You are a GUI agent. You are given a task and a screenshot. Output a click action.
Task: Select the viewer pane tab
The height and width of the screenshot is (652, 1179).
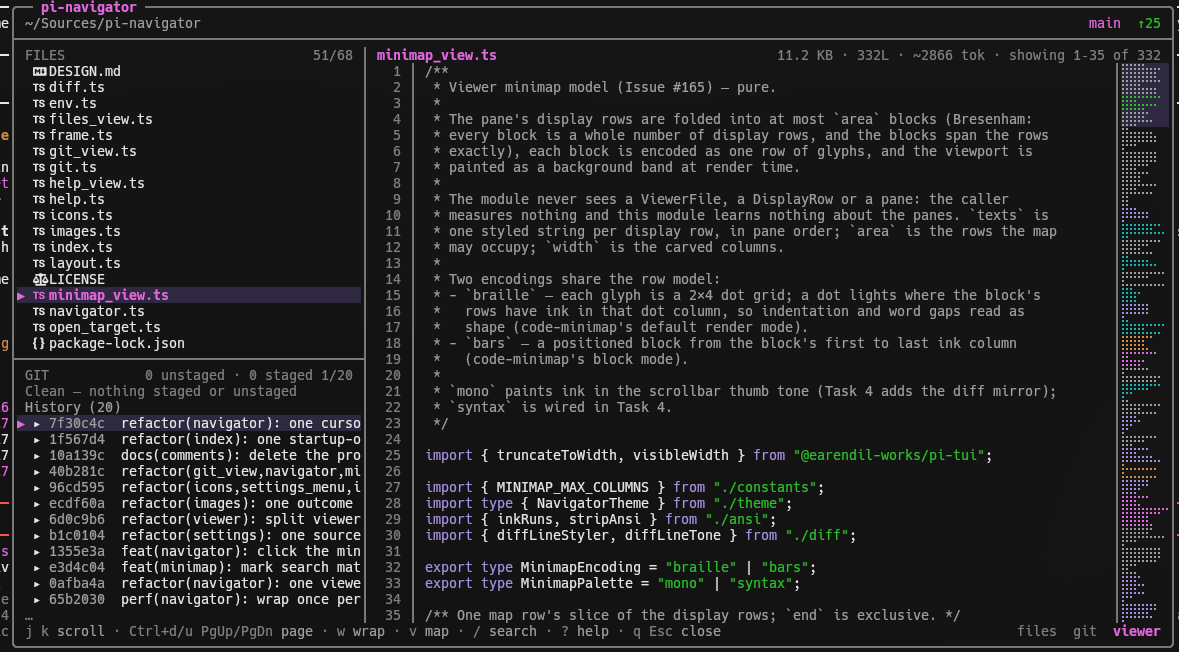1137,632
